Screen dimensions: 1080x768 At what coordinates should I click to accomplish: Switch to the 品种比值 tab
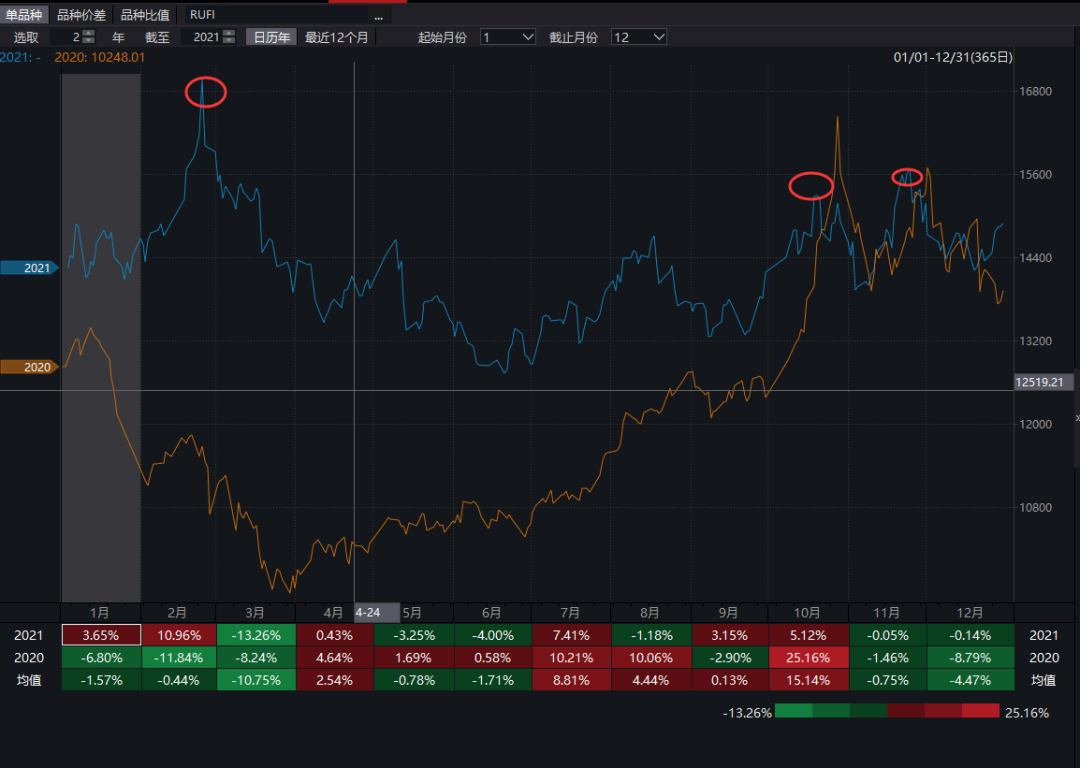tap(144, 15)
